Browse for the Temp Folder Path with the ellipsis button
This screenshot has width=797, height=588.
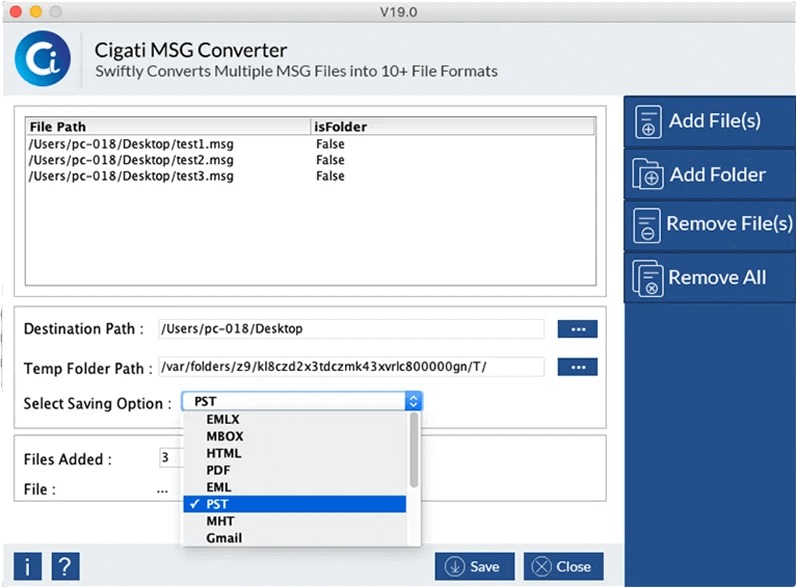[x=577, y=367]
